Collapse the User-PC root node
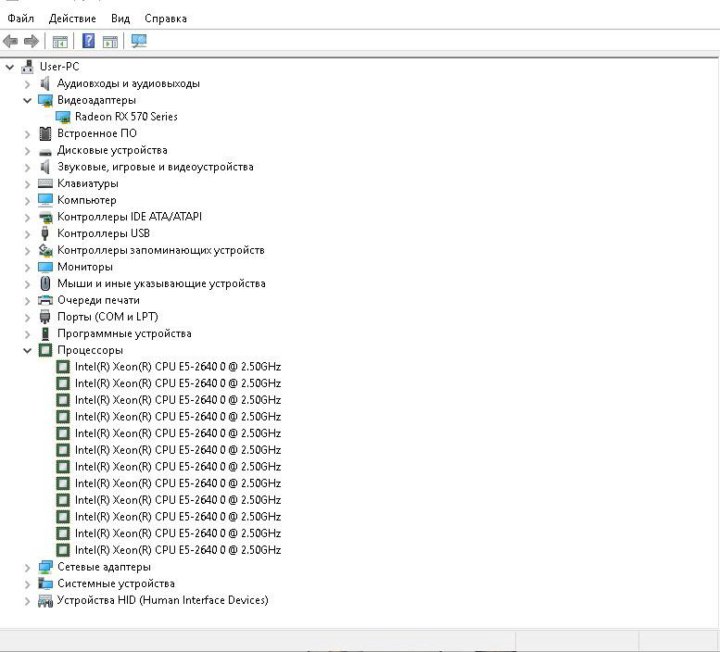 click(10, 67)
